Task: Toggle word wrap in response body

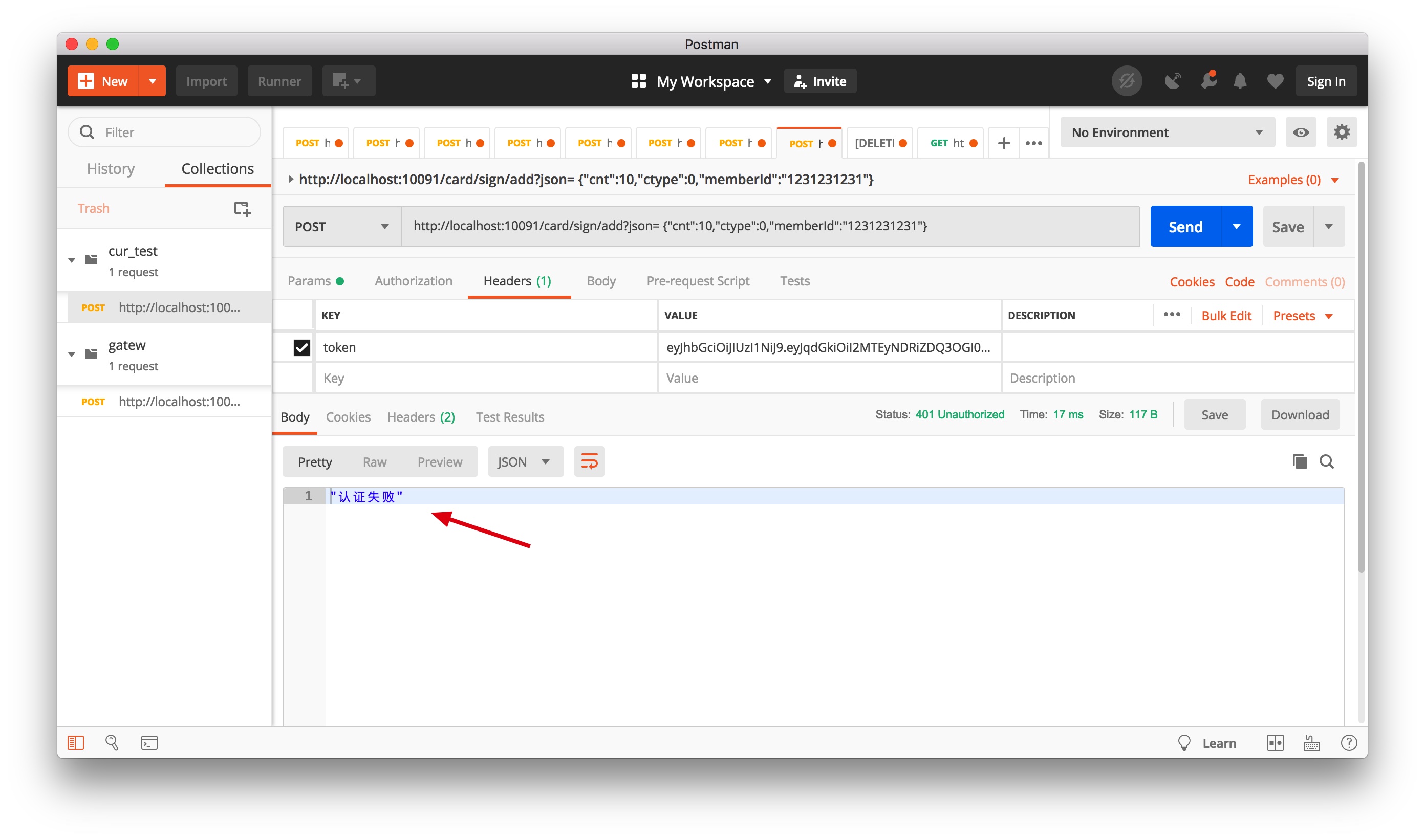Action: [589, 462]
